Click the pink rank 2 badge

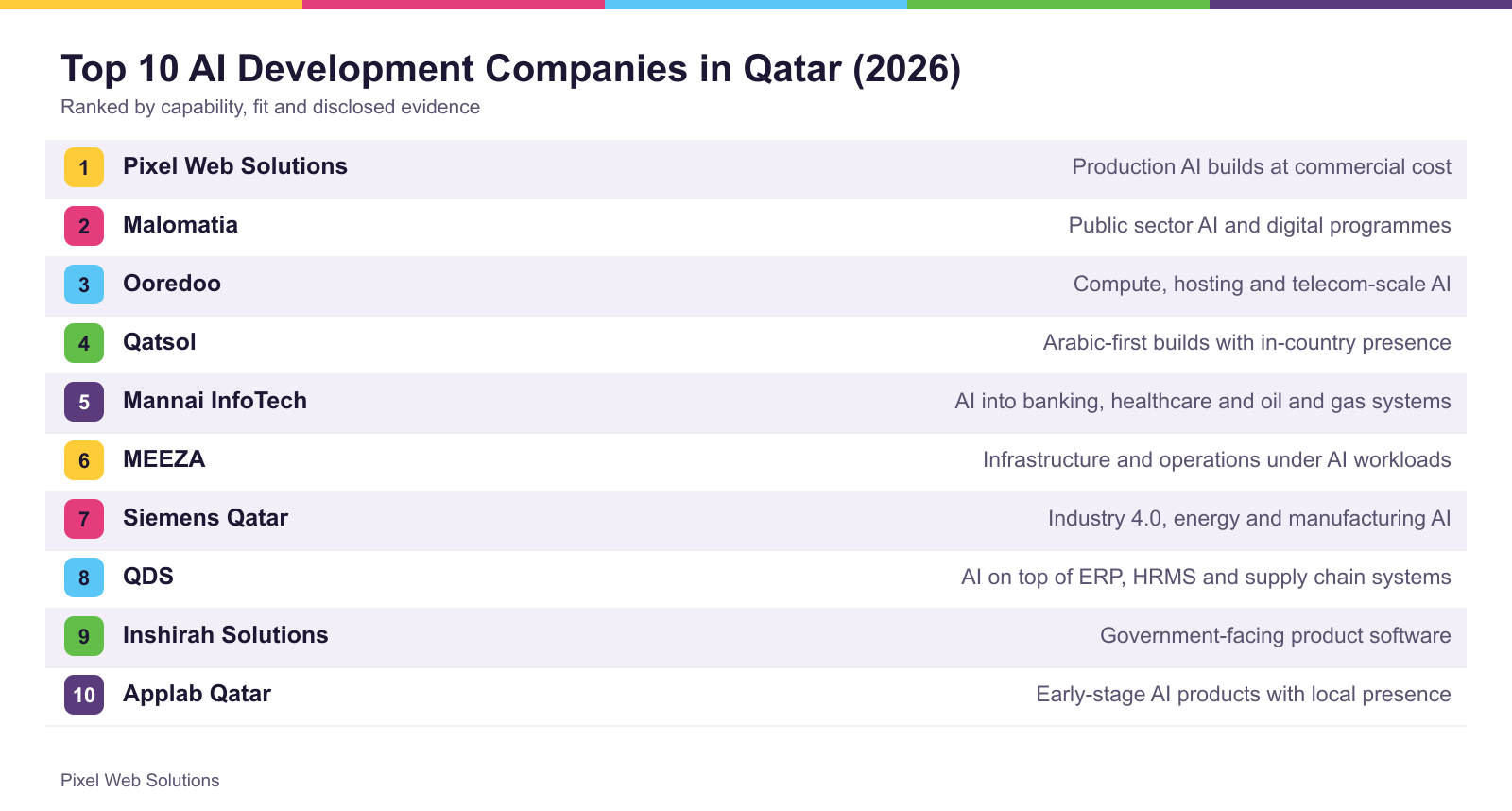[84, 226]
